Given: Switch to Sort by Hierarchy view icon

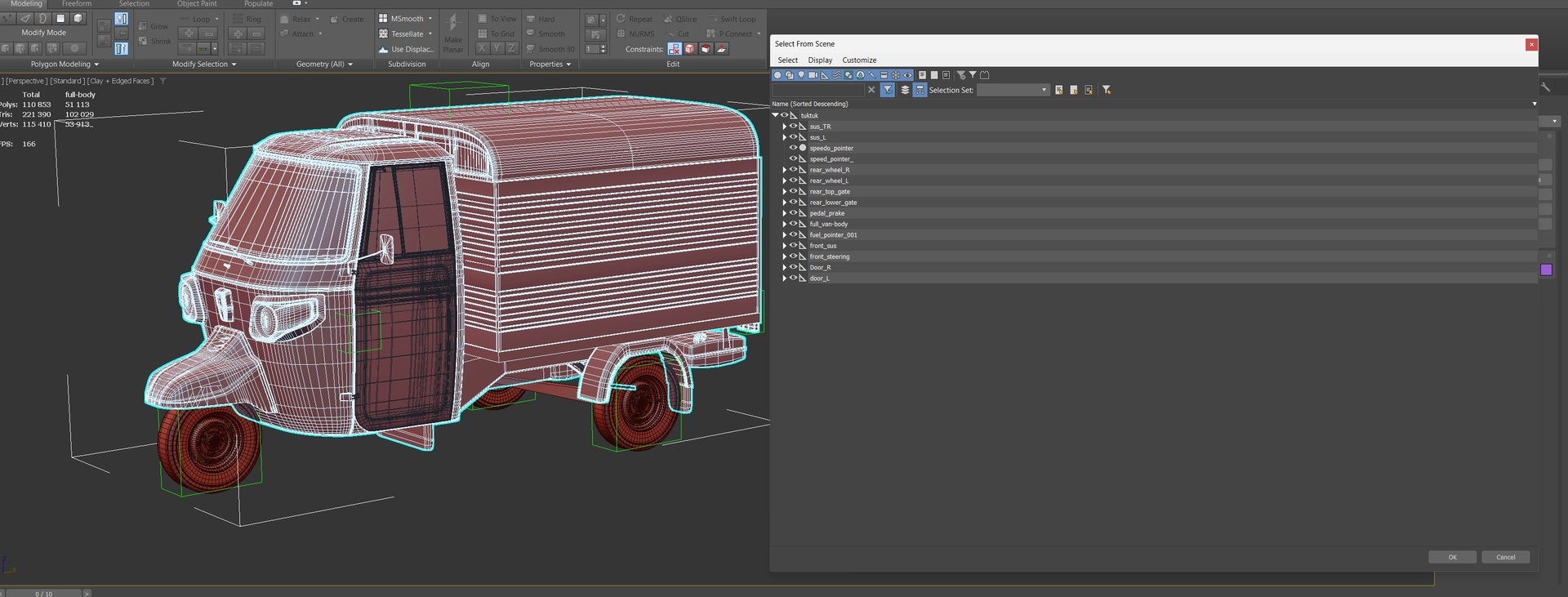Looking at the screenshot, I should tap(920, 90).
